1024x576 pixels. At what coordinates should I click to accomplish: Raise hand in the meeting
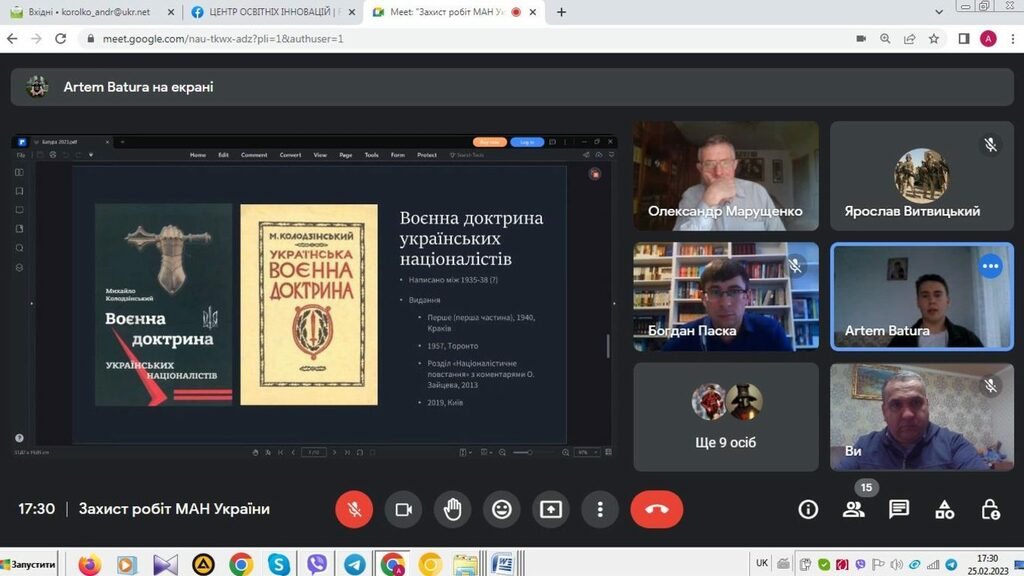[452, 509]
